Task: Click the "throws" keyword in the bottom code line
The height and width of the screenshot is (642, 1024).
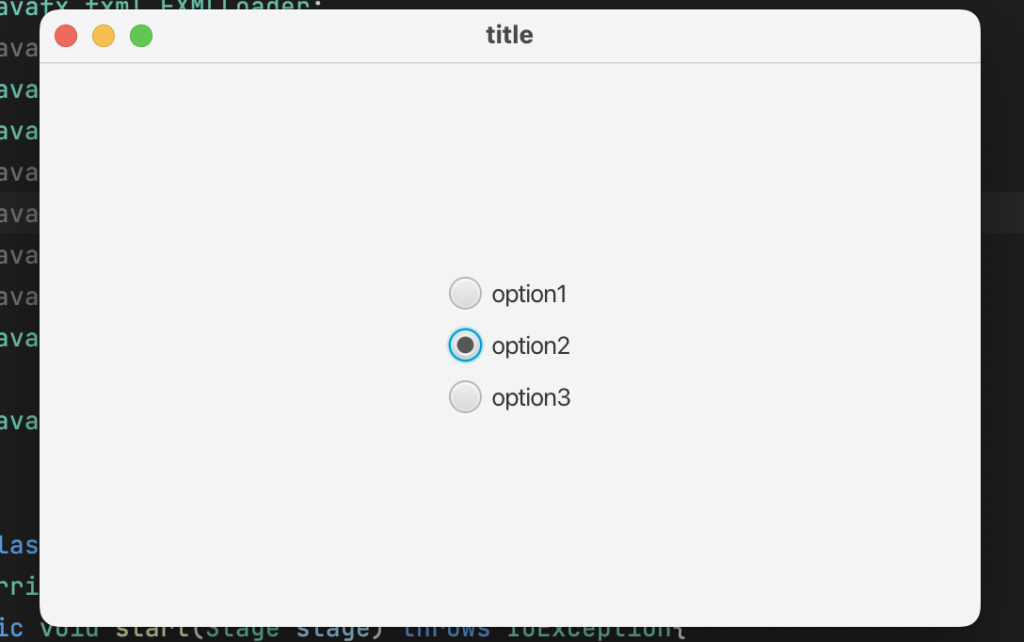Action: coord(447,632)
